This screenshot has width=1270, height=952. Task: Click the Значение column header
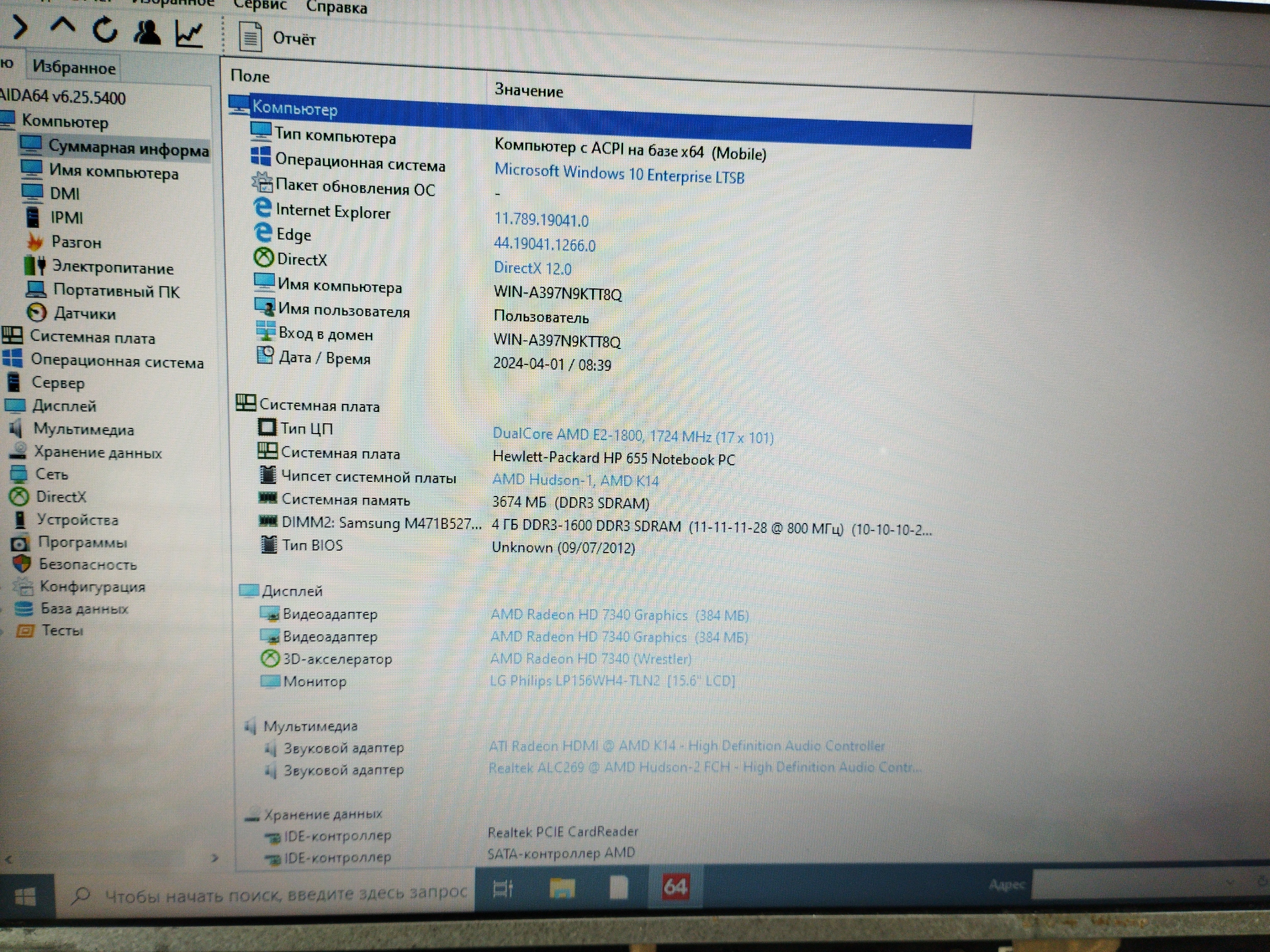click(x=529, y=91)
